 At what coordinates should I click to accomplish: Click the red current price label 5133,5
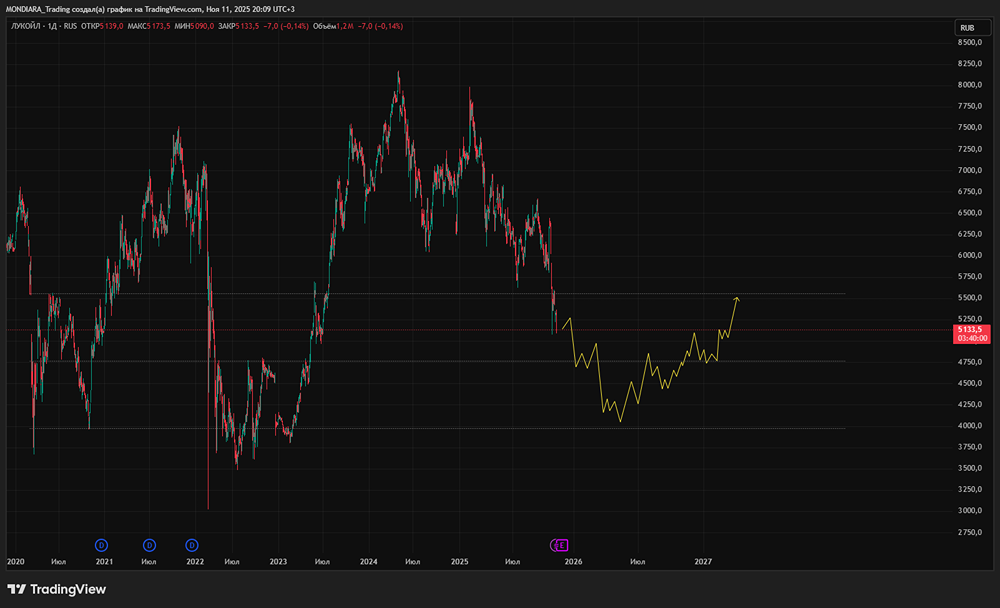[972, 329]
